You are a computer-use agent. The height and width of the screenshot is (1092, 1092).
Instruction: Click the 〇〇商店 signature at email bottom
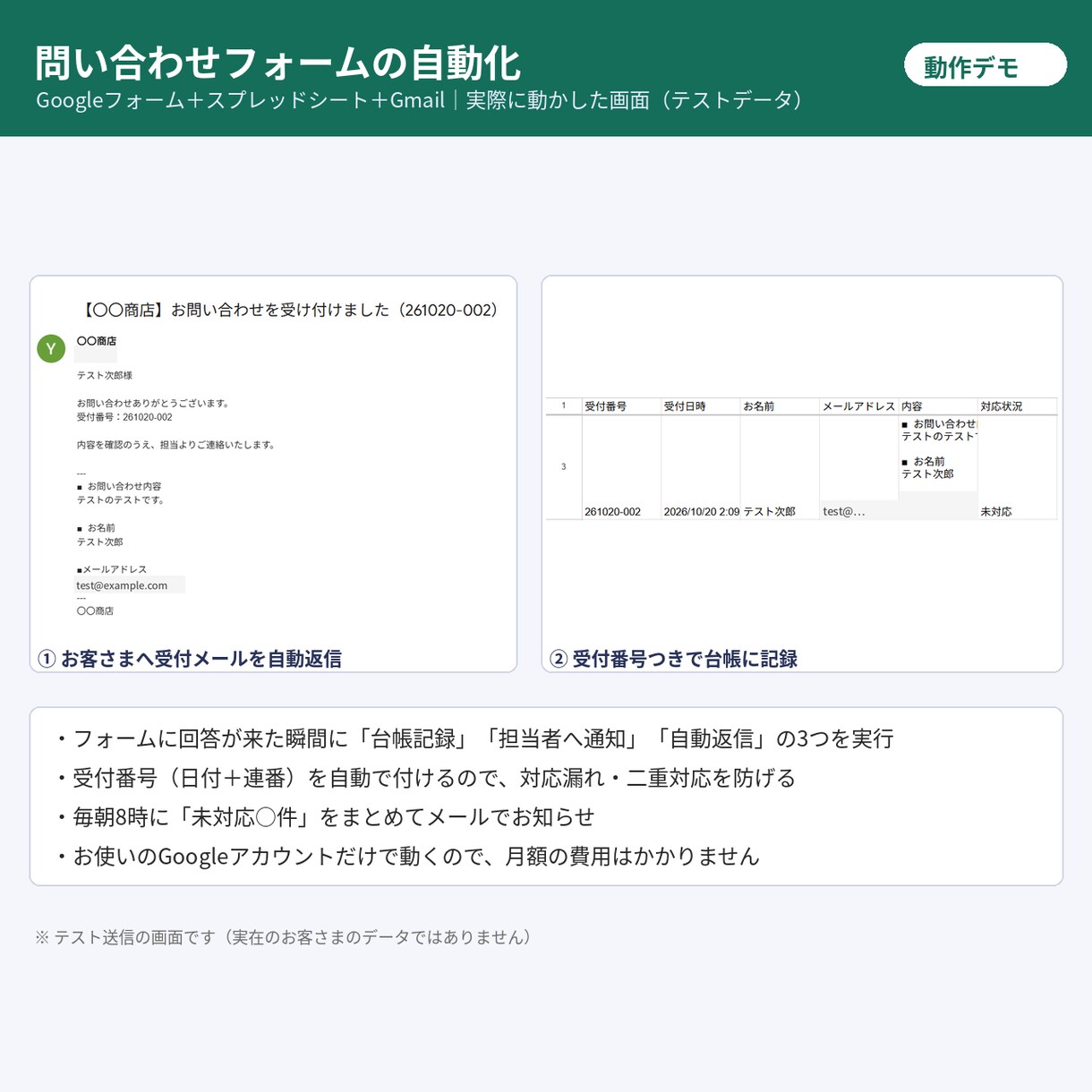point(95,611)
